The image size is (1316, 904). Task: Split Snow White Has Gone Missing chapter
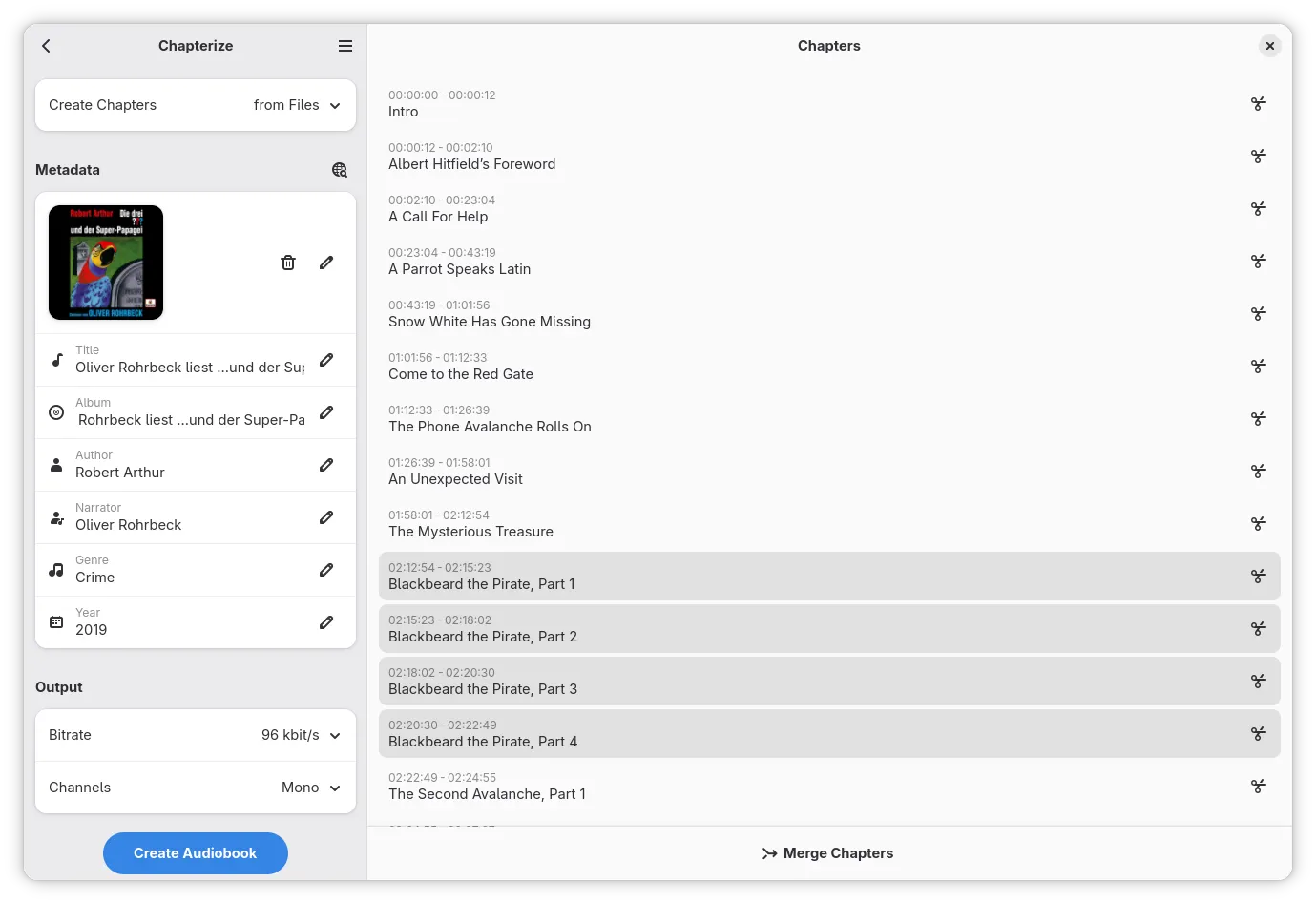[1259, 314]
